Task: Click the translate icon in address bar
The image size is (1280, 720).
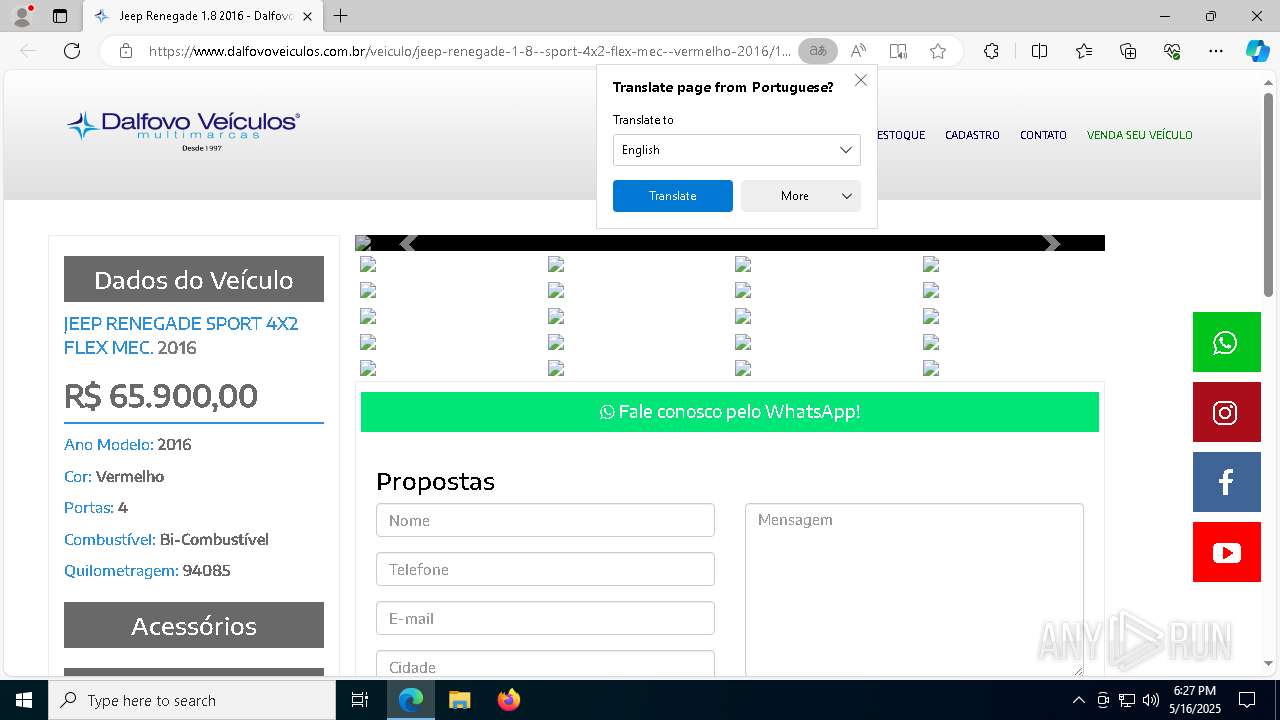Action: 818,51
